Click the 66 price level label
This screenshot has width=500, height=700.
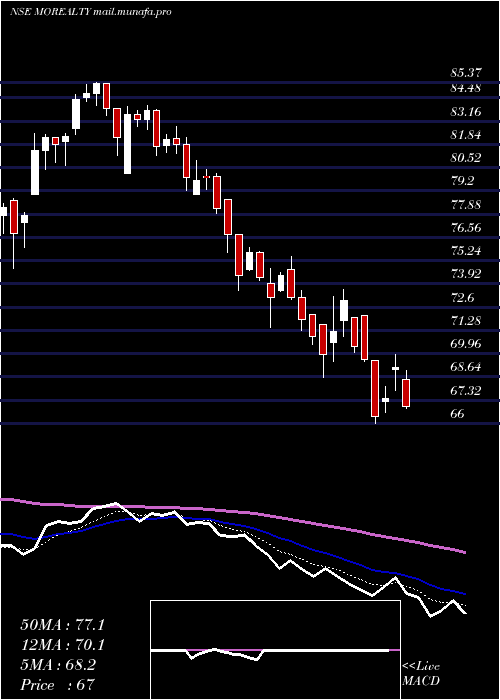coord(458,414)
